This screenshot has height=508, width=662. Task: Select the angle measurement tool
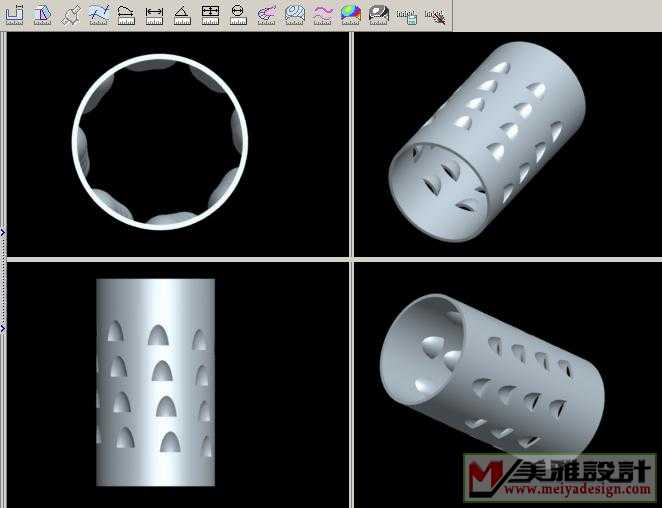pos(182,15)
